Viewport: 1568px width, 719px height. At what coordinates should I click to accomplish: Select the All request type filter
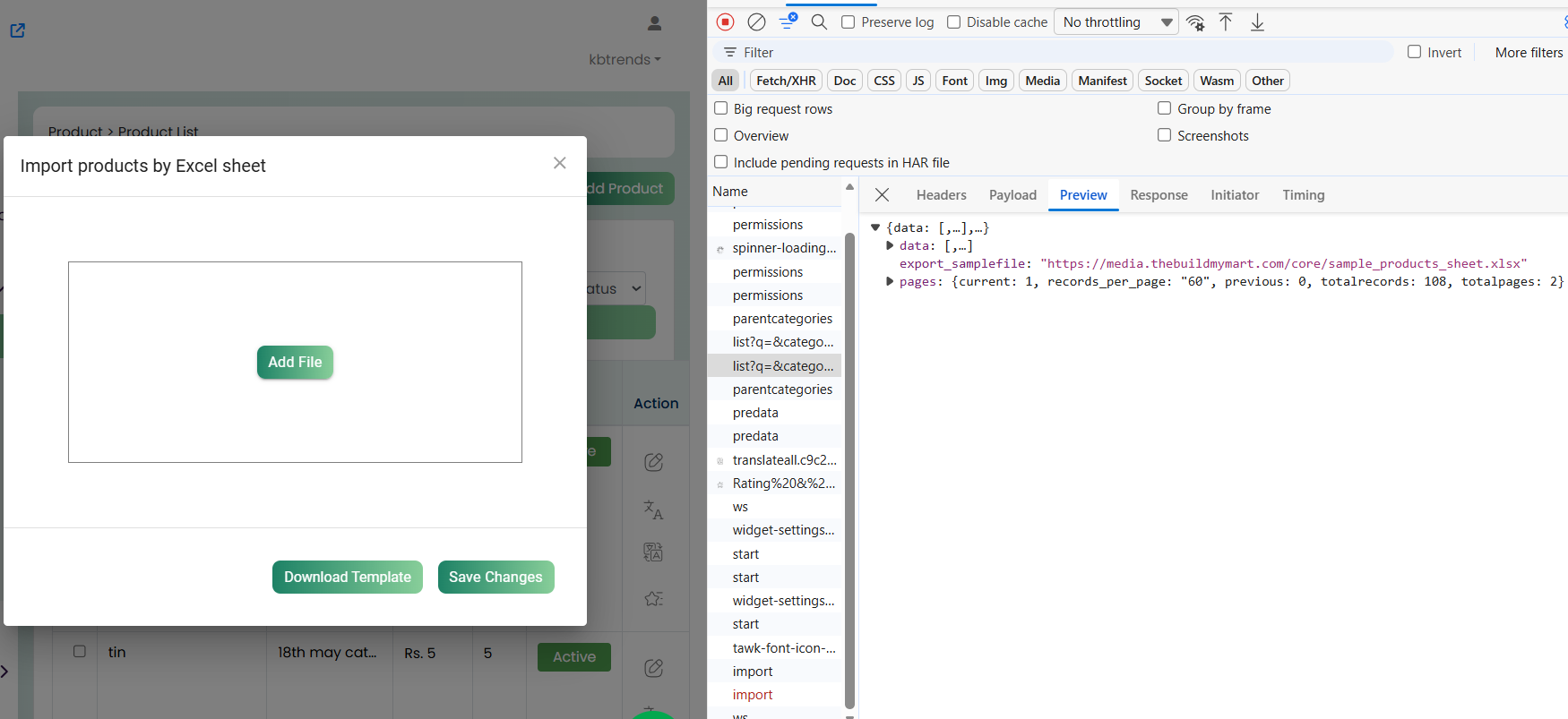[x=726, y=81]
